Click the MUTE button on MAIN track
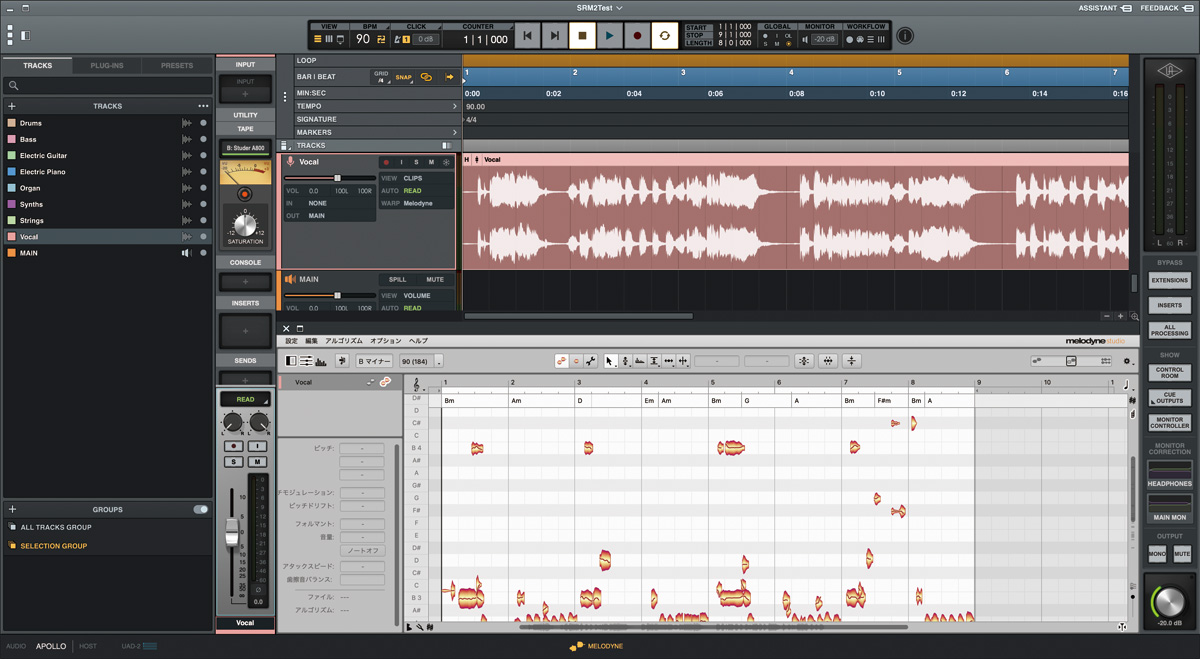Screen dimensions: 1200x659 tap(435, 280)
